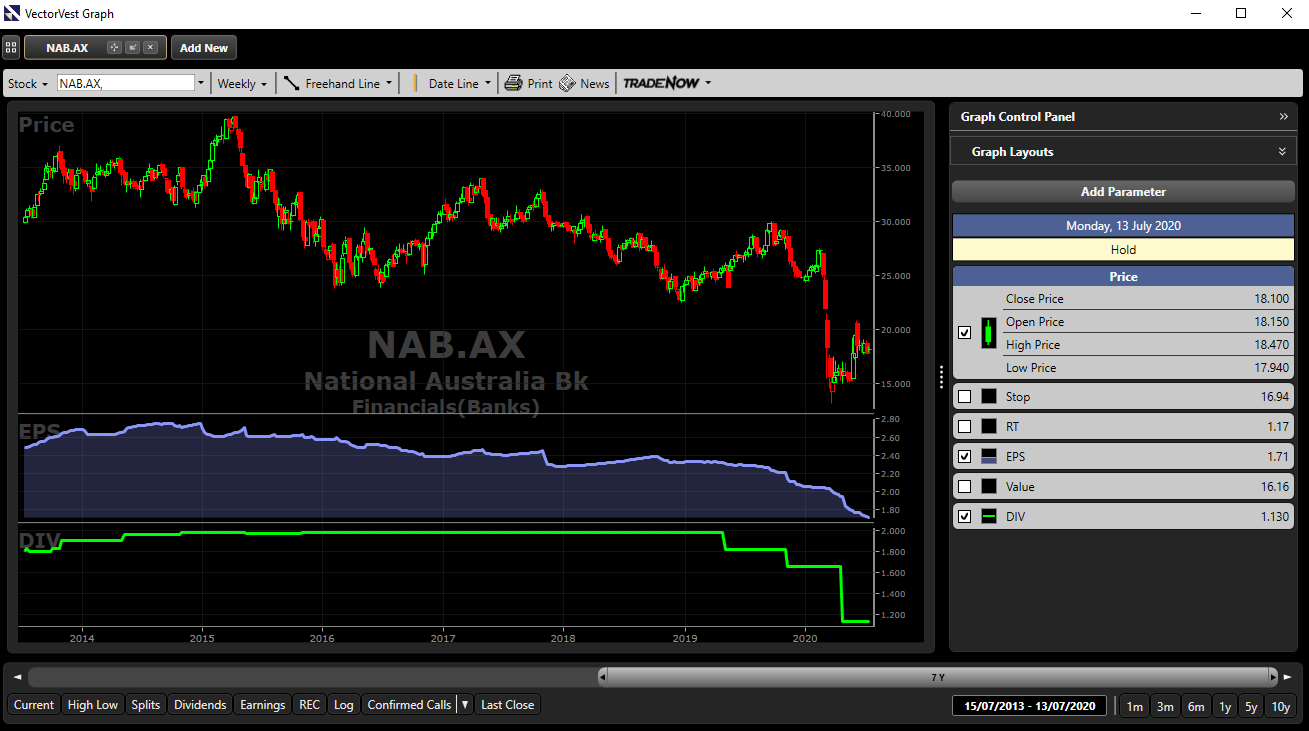
Task: Click the NAB.AX symbol input field
Action: pyautogui.click(x=125, y=84)
